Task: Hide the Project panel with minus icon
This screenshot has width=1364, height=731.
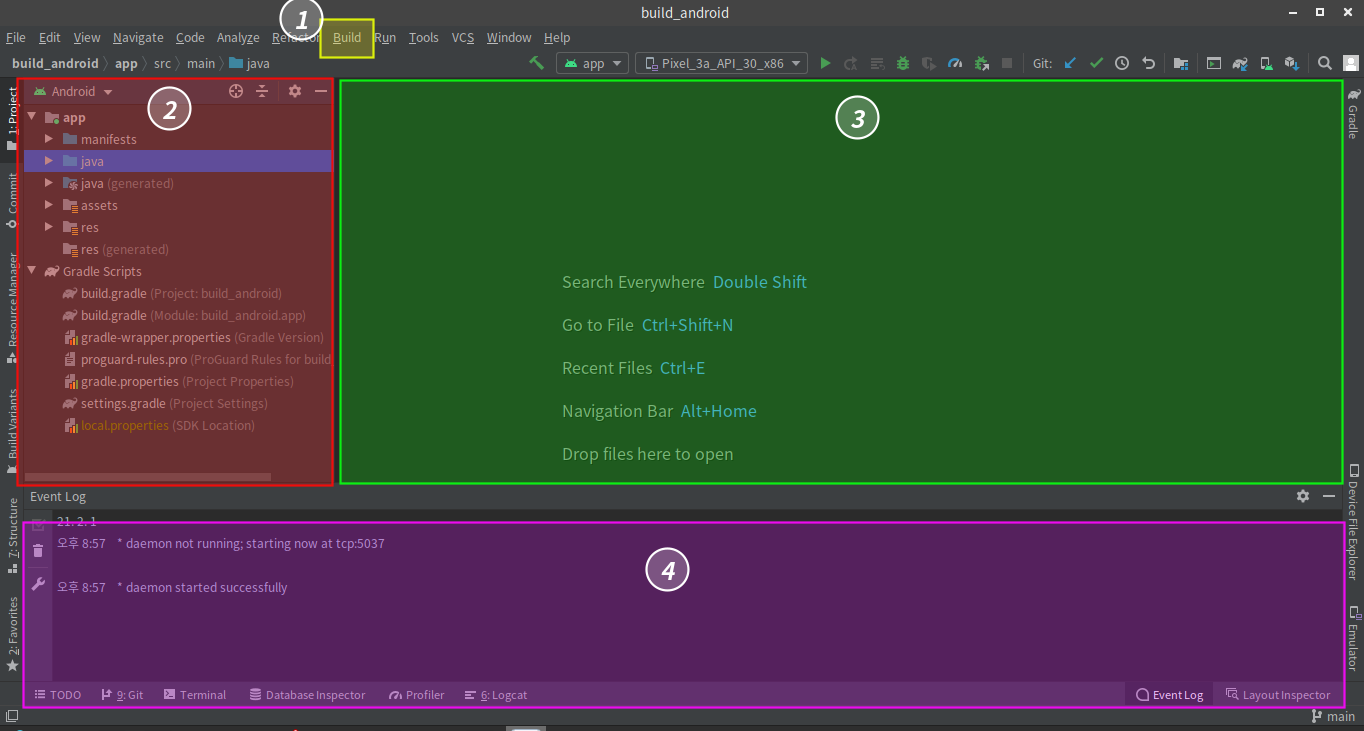Action: (321, 91)
